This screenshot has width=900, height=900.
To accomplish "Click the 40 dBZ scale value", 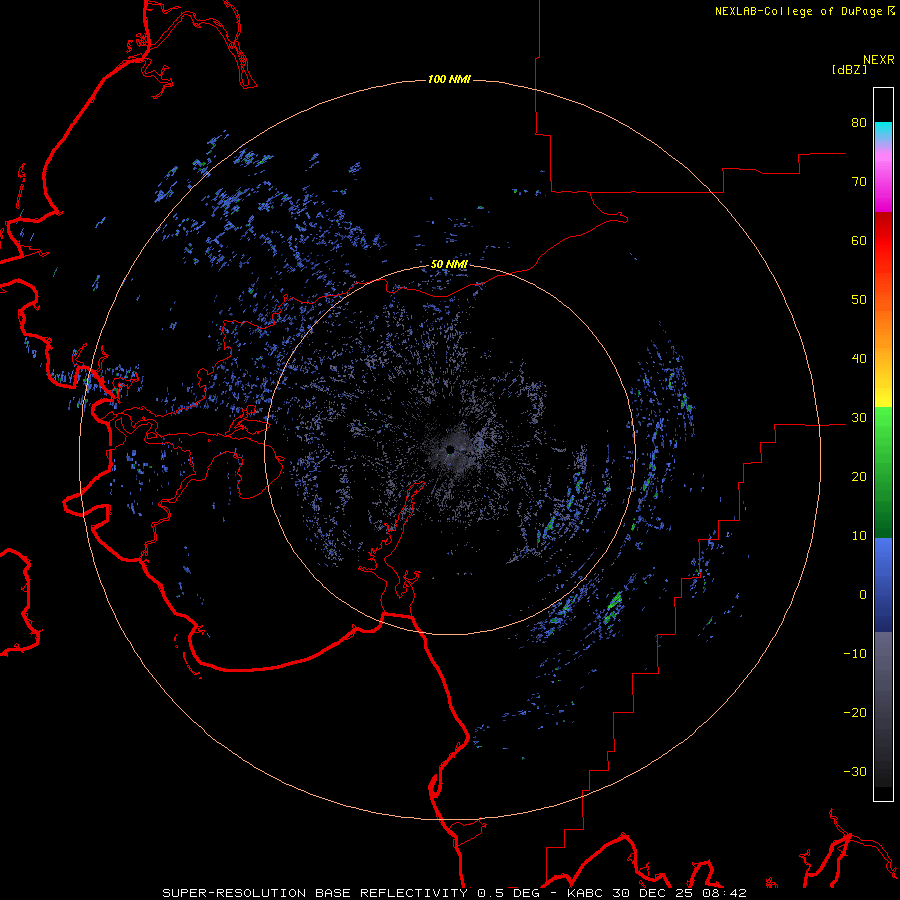I will (x=859, y=359).
